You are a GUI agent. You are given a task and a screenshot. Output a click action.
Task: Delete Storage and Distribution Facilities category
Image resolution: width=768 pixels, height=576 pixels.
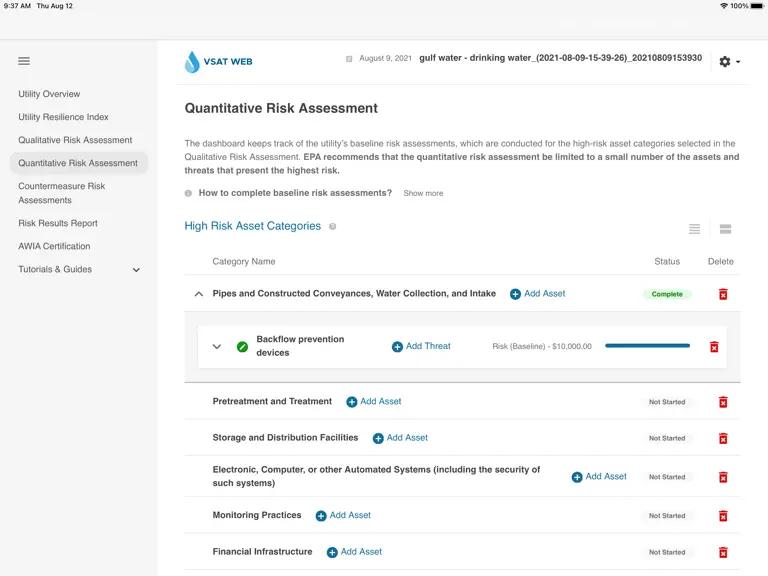coord(723,438)
